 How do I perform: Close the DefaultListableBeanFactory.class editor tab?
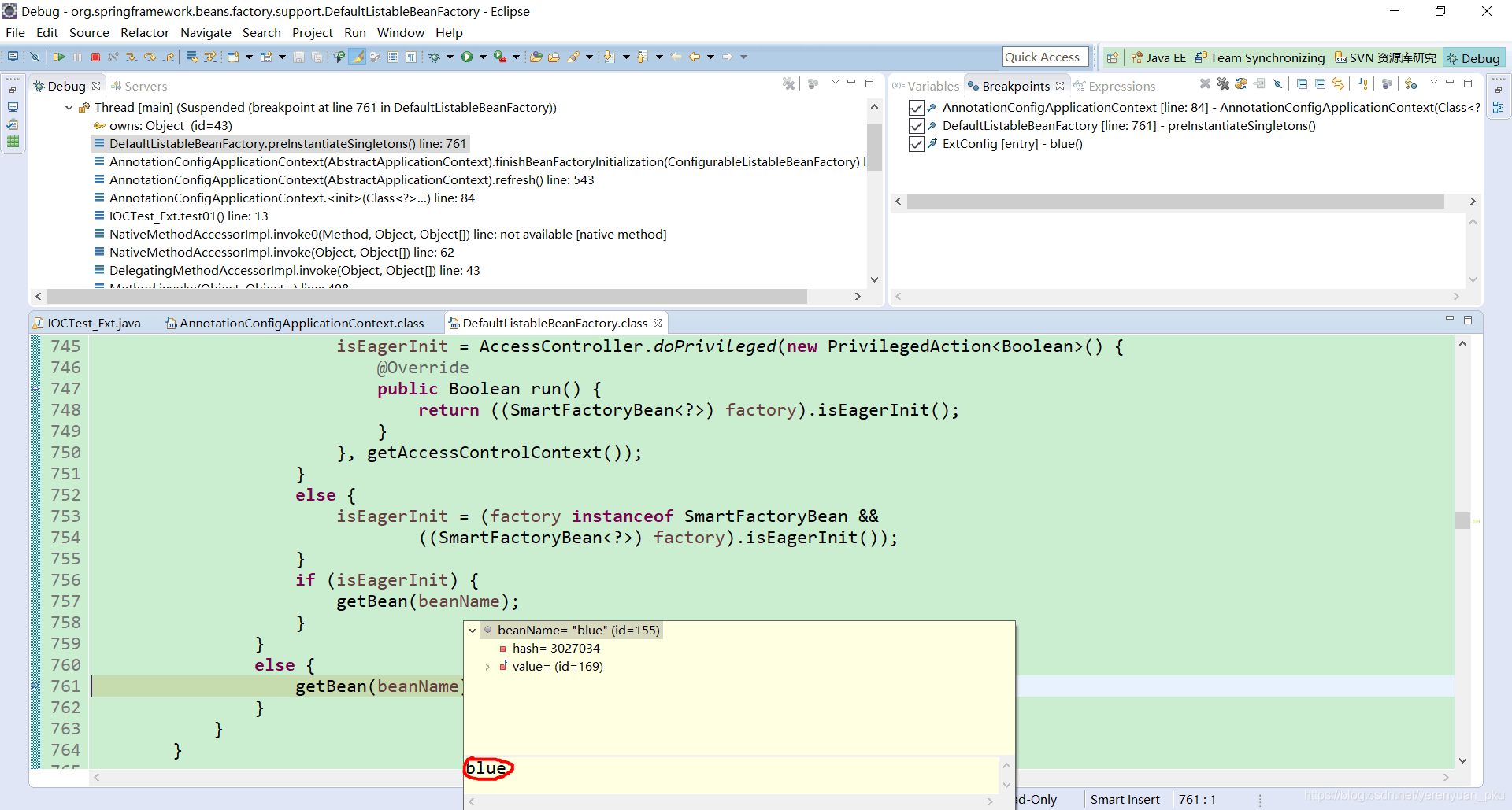658,323
